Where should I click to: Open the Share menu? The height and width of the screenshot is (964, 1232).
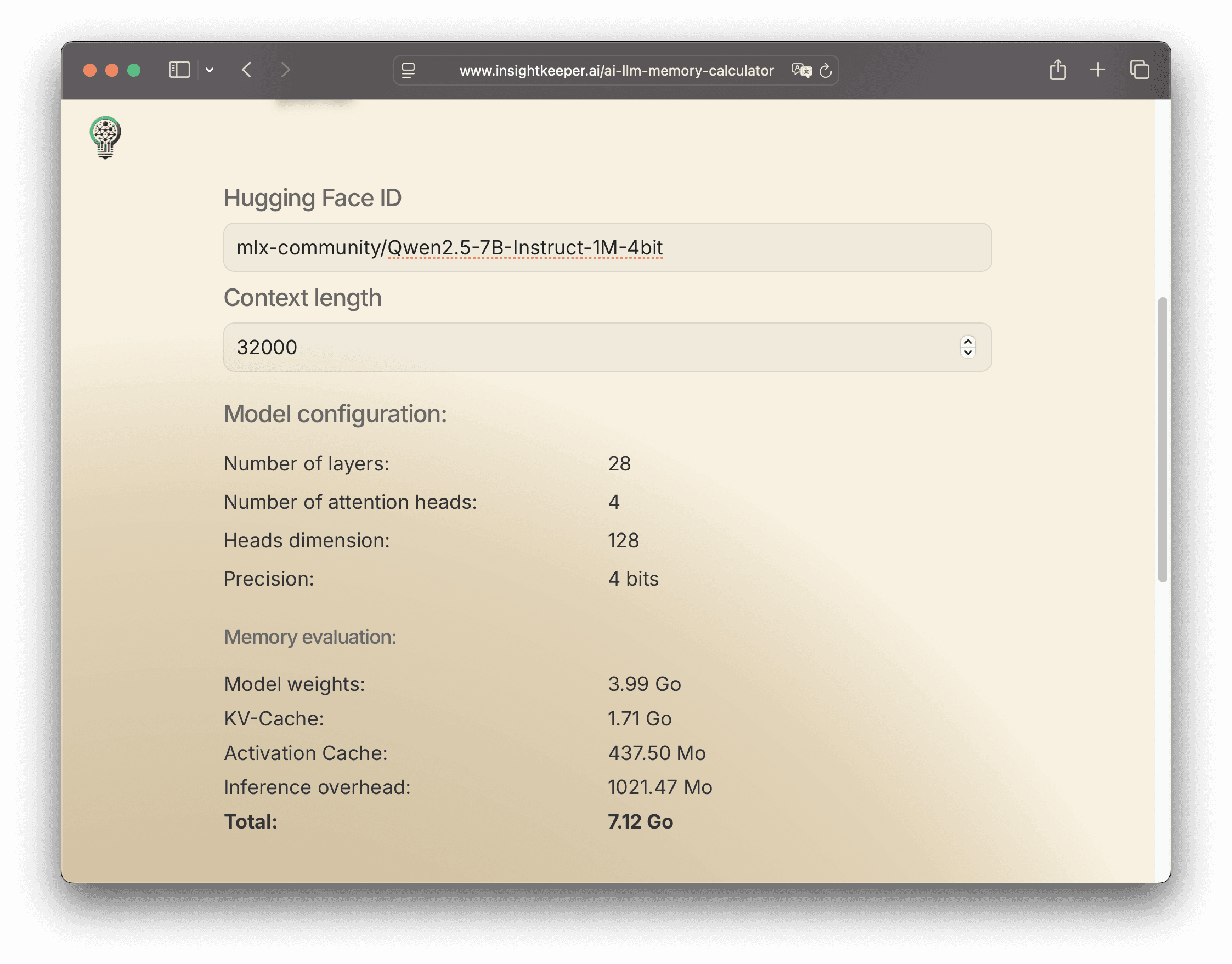pyautogui.click(x=1058, y=70)
